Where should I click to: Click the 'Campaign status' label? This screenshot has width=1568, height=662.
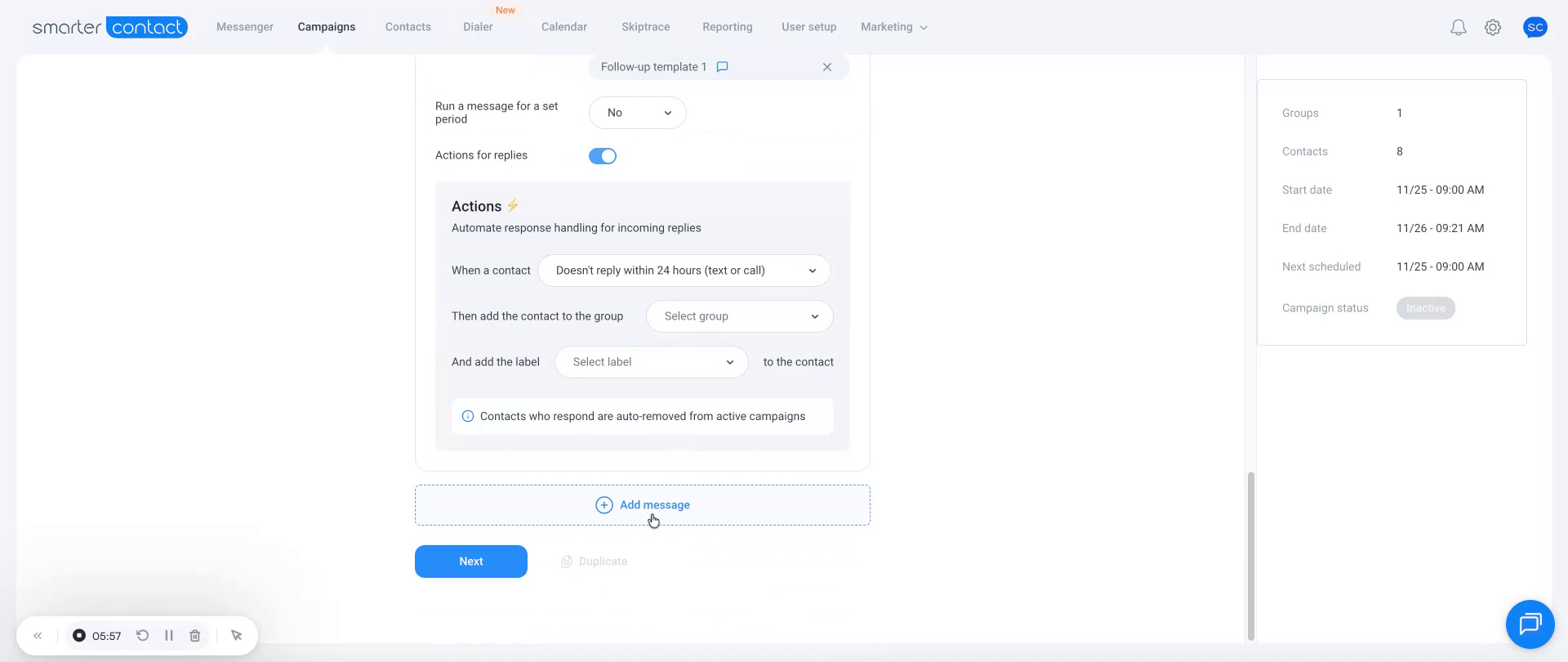click(x=1325, y=308)
